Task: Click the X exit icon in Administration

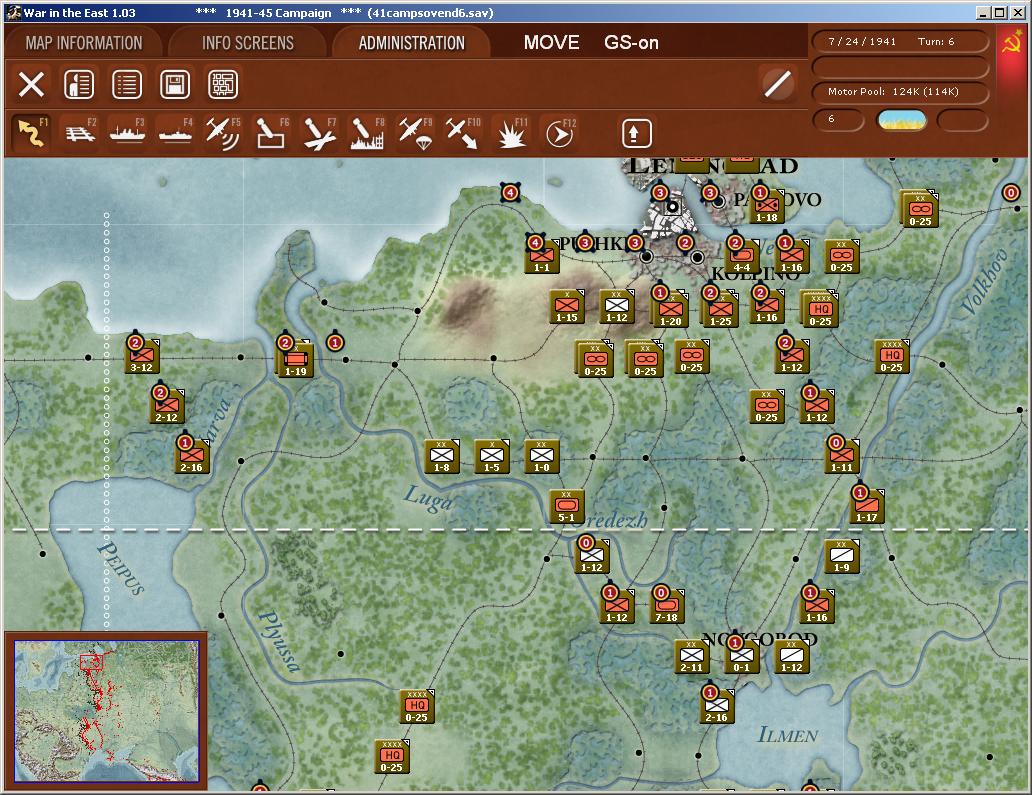Action: (x=31, y=84)
